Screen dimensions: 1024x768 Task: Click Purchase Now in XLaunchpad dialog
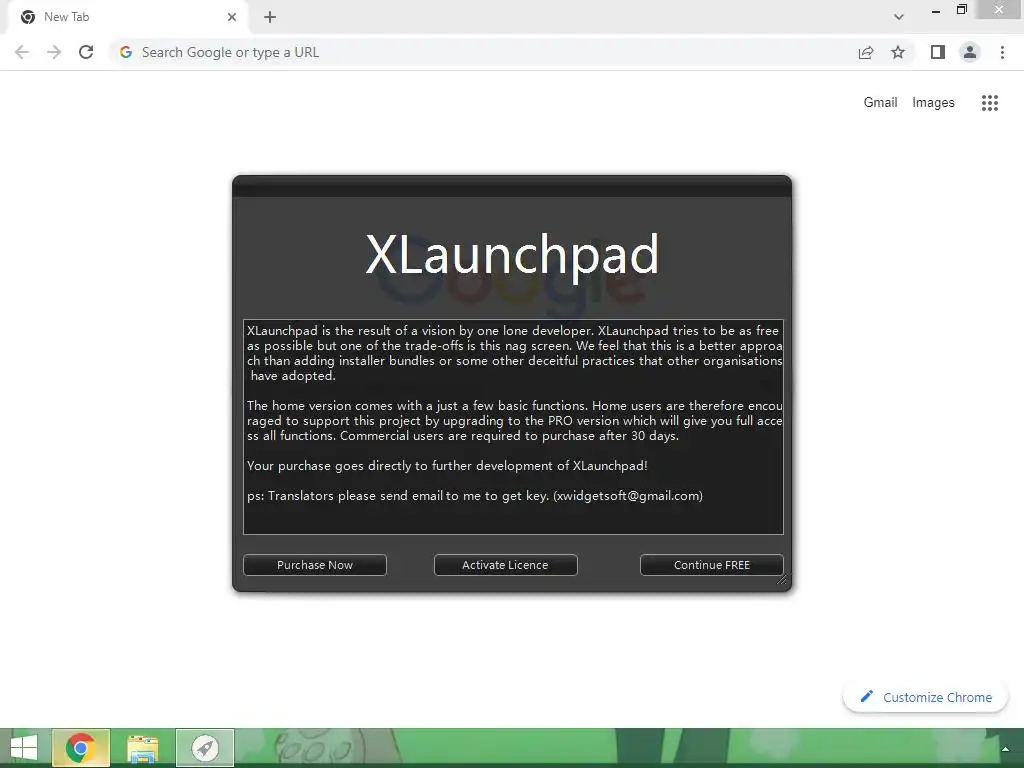tap(315, 565)
